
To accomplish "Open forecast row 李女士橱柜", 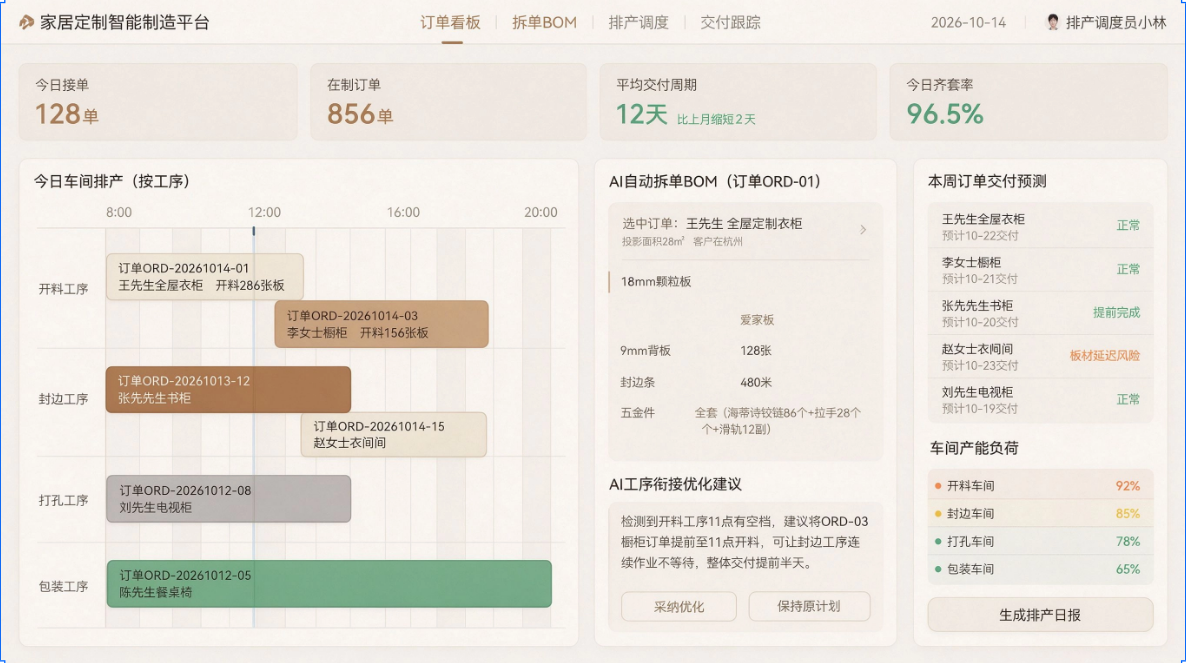I will coord(1041,269).
